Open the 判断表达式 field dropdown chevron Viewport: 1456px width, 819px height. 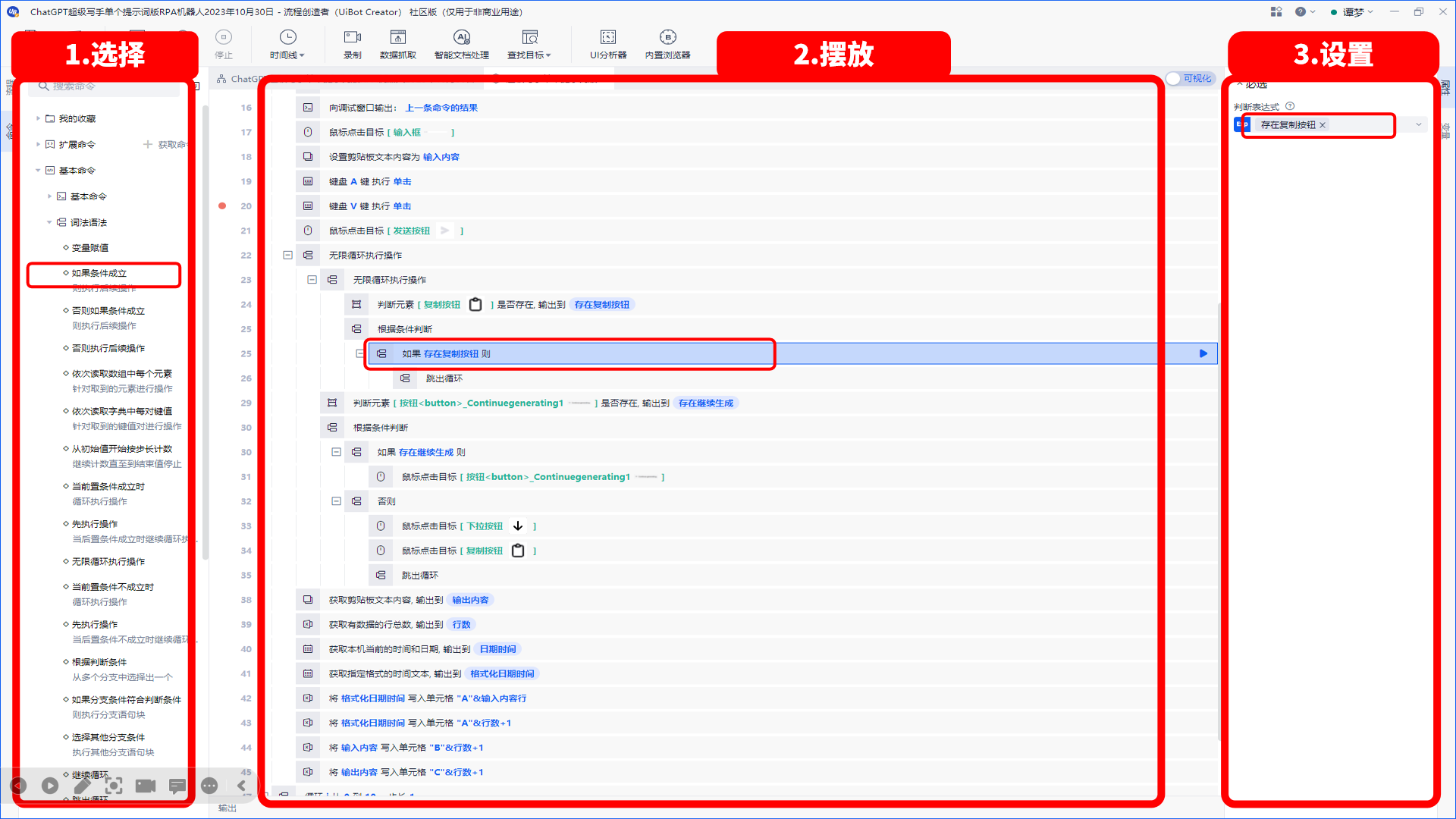tap(1419, 124)
